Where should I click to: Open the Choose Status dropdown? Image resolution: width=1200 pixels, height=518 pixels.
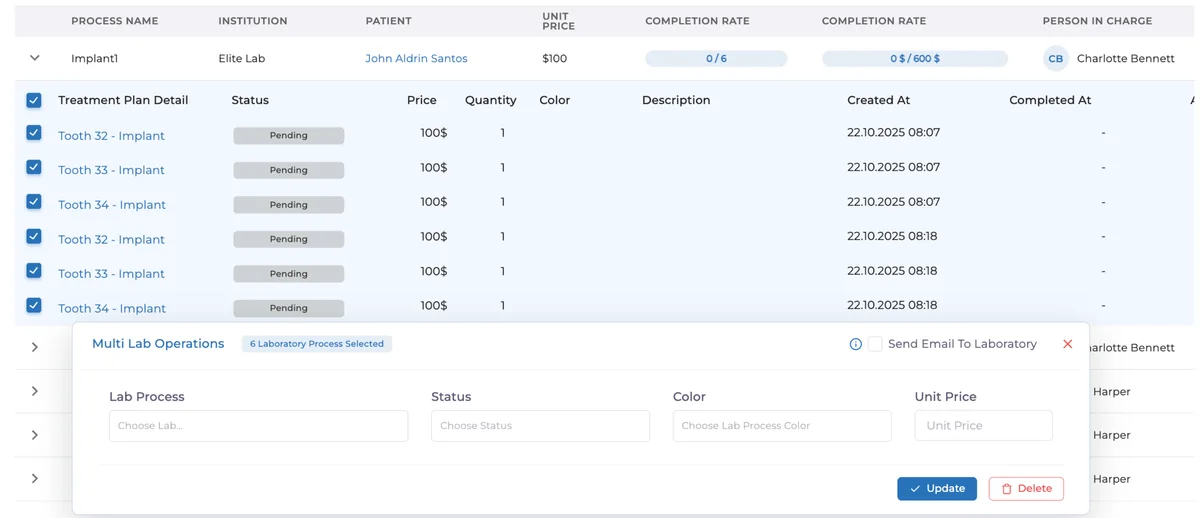[x=540, y=426]
